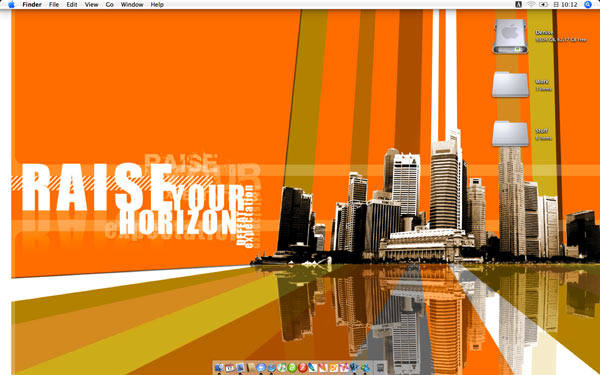Open Finder from the Dock
This screenshot has width=600, height=375.
[219, 368]
